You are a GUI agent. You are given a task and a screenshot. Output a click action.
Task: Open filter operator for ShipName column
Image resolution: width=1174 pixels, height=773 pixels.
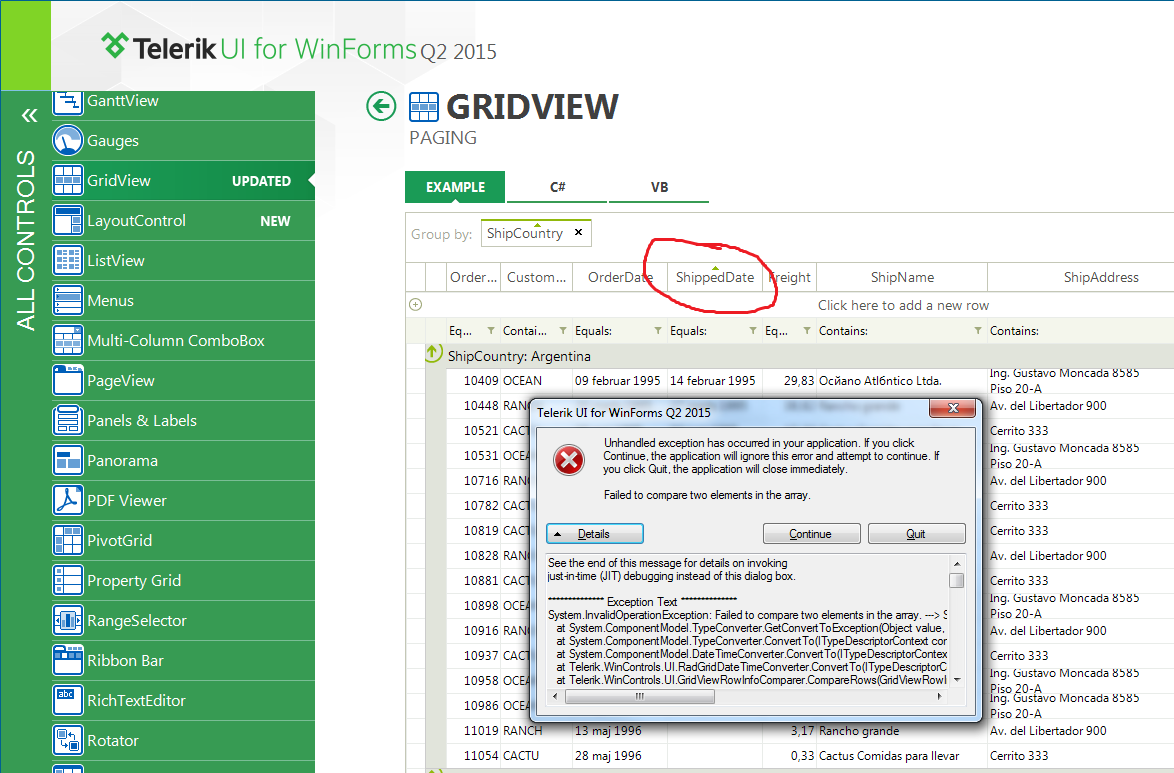[977, 330]
